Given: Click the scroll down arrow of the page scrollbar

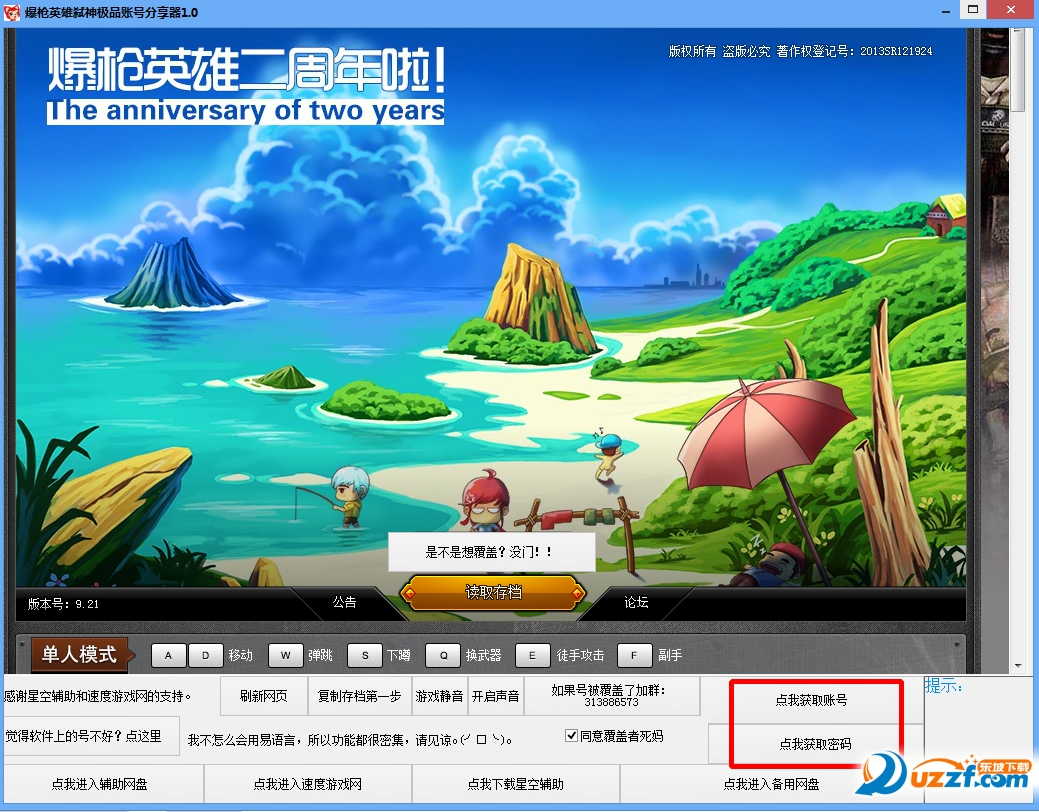Looking at the screenshot, I should tap(1018, 666).
